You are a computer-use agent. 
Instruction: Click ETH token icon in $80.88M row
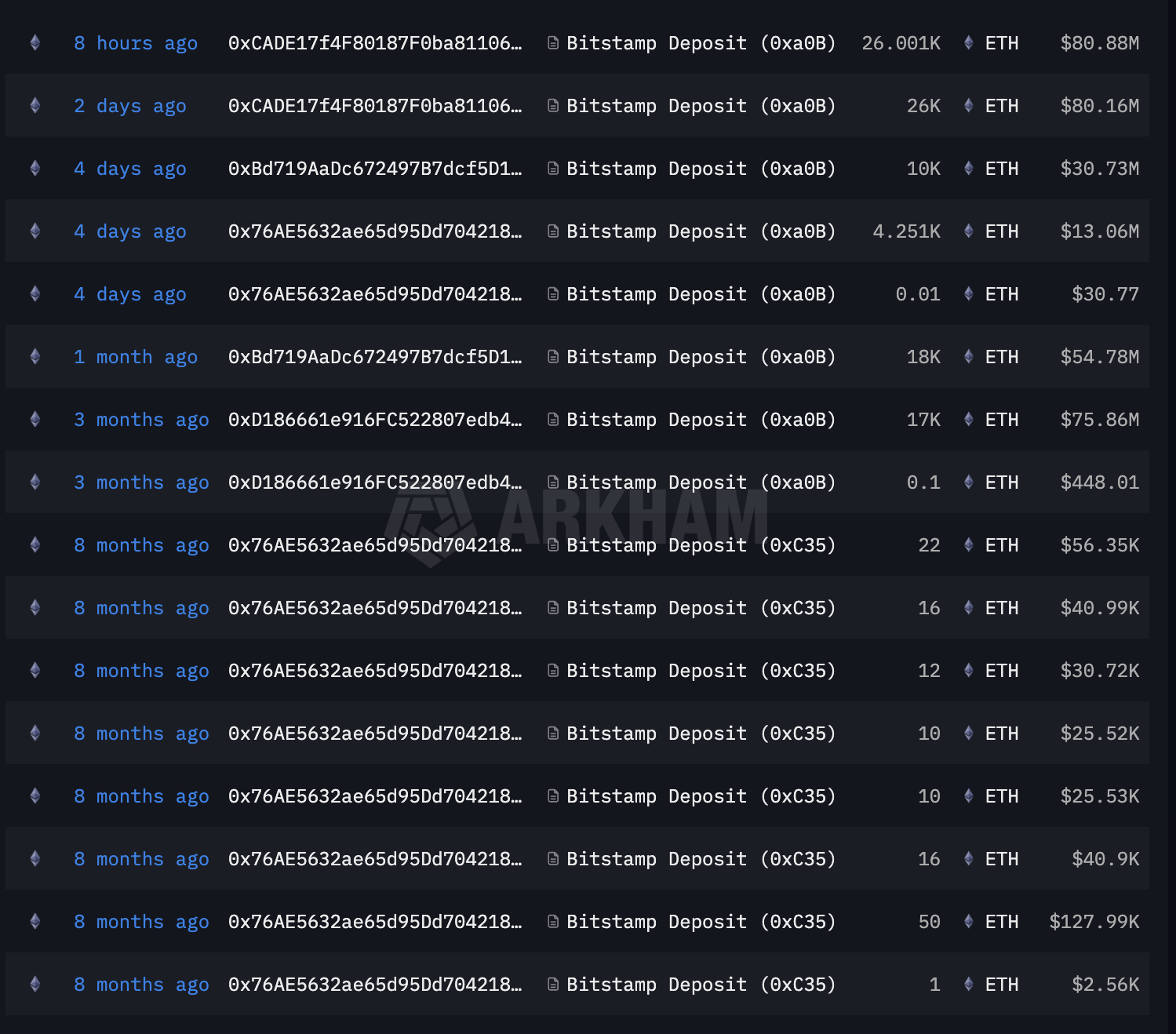pos(969,42)
